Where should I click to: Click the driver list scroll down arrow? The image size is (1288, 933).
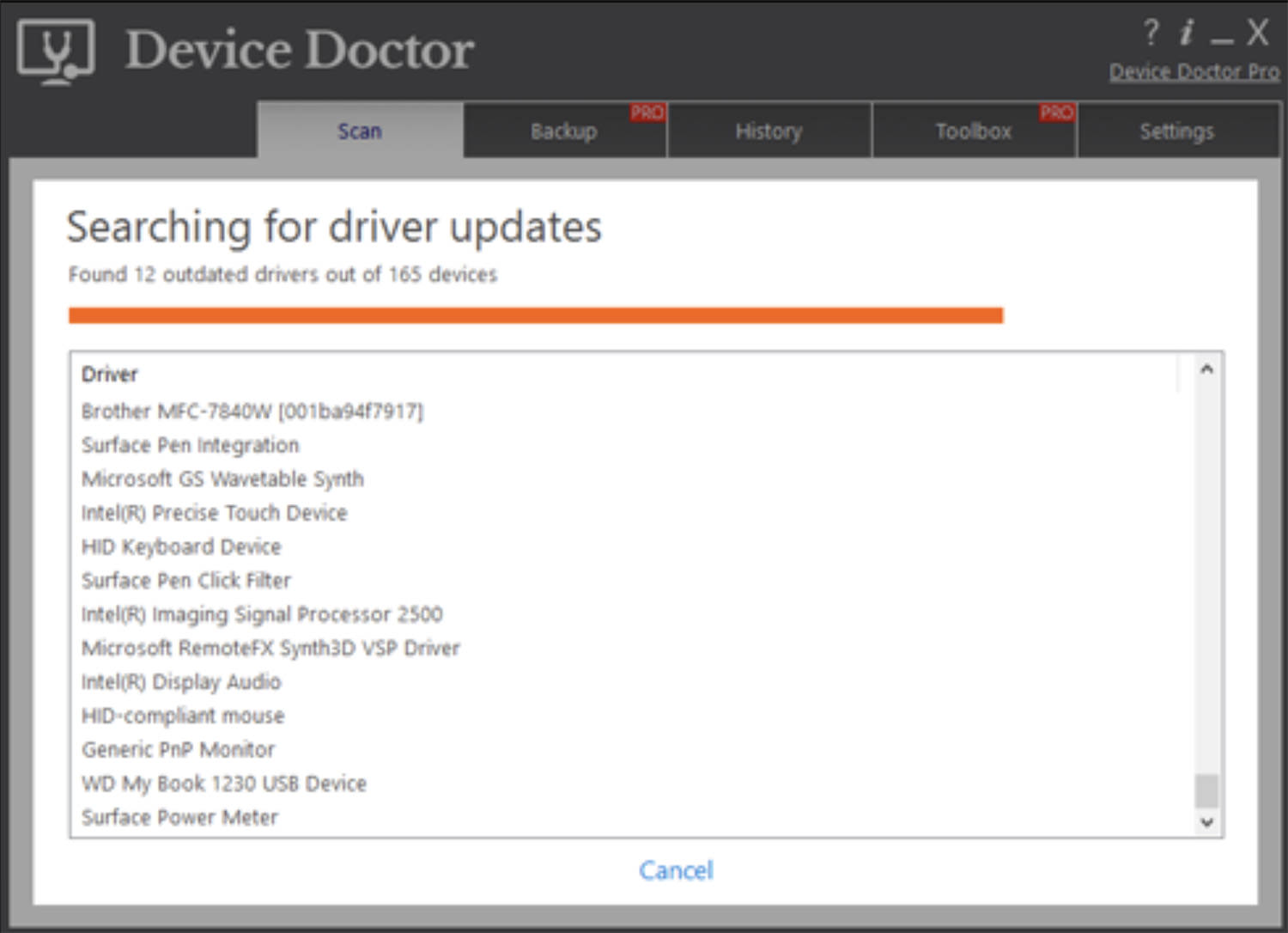point(1206,822)
